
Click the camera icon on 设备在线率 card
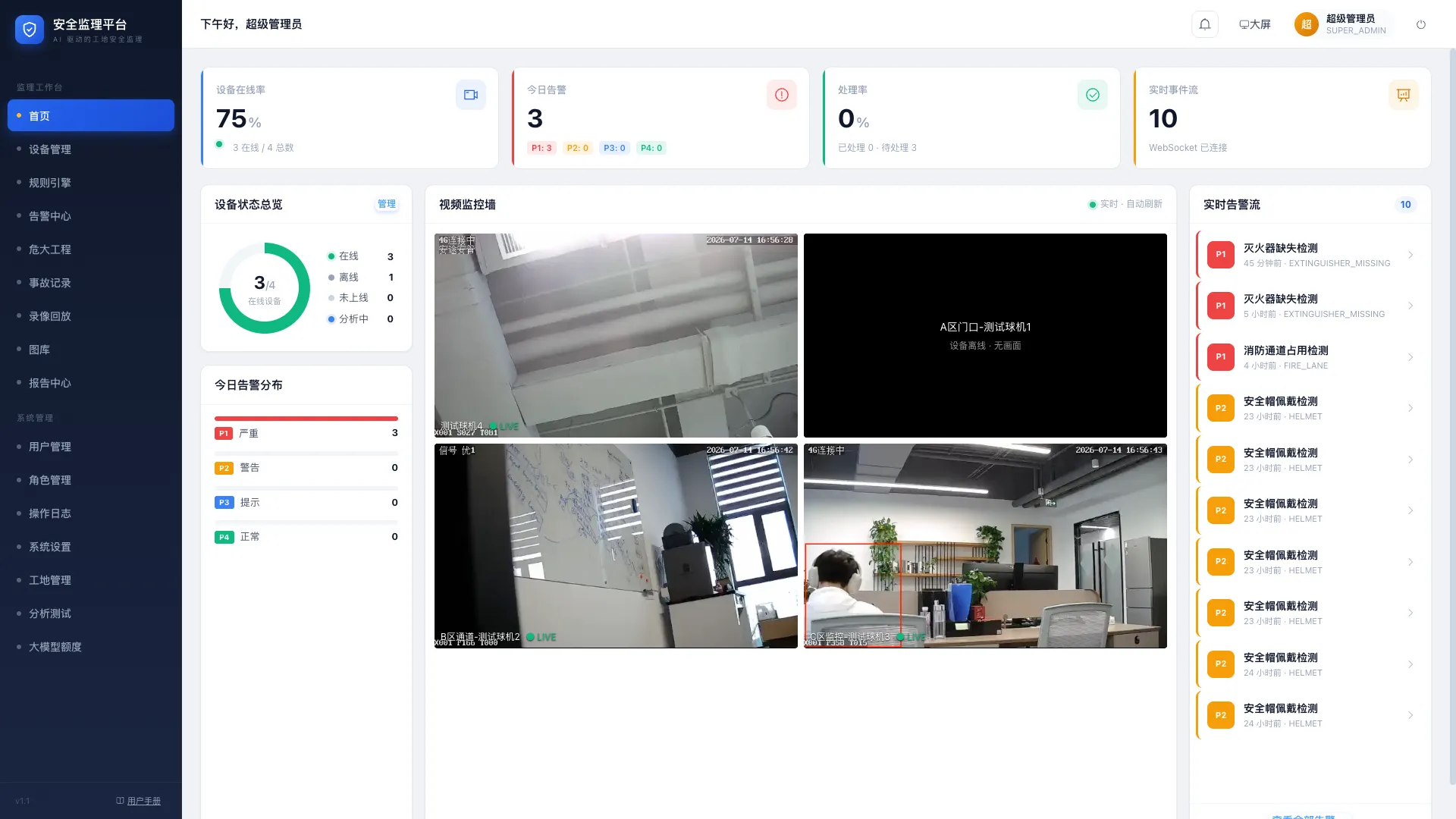(x=471, y=95)
